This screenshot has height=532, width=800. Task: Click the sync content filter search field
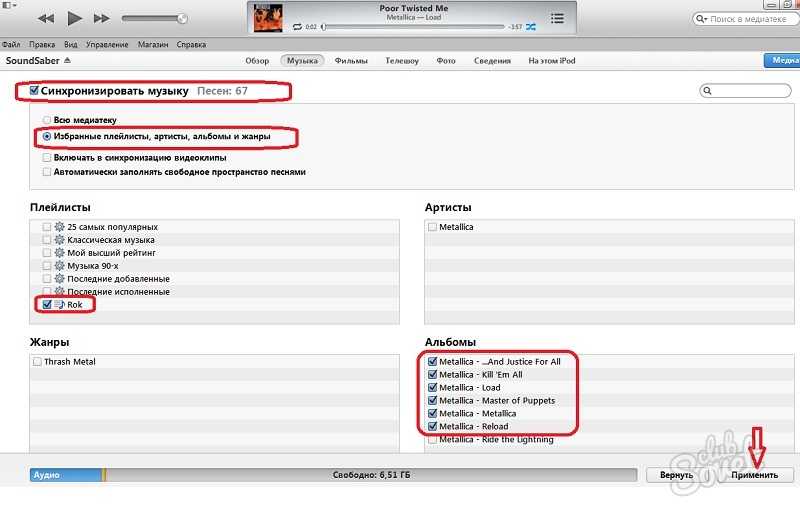pos(745,91)
